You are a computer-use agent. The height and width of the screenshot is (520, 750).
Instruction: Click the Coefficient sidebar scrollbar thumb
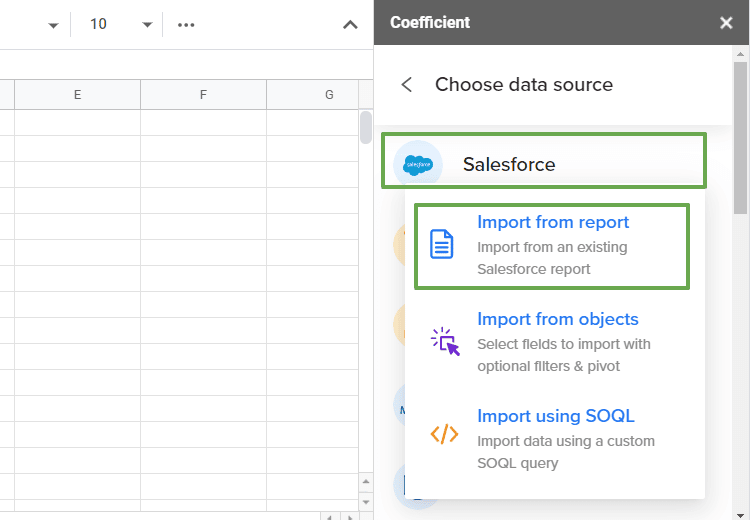(x=740, y=138)
